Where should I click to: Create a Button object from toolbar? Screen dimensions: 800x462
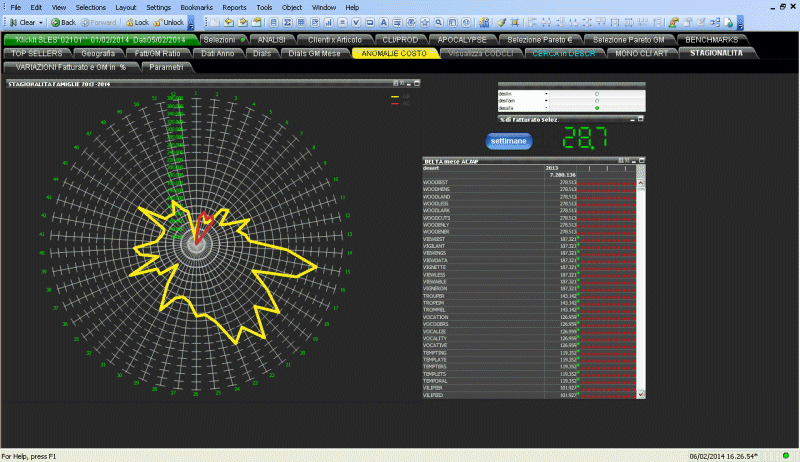[x=370, y=22]
